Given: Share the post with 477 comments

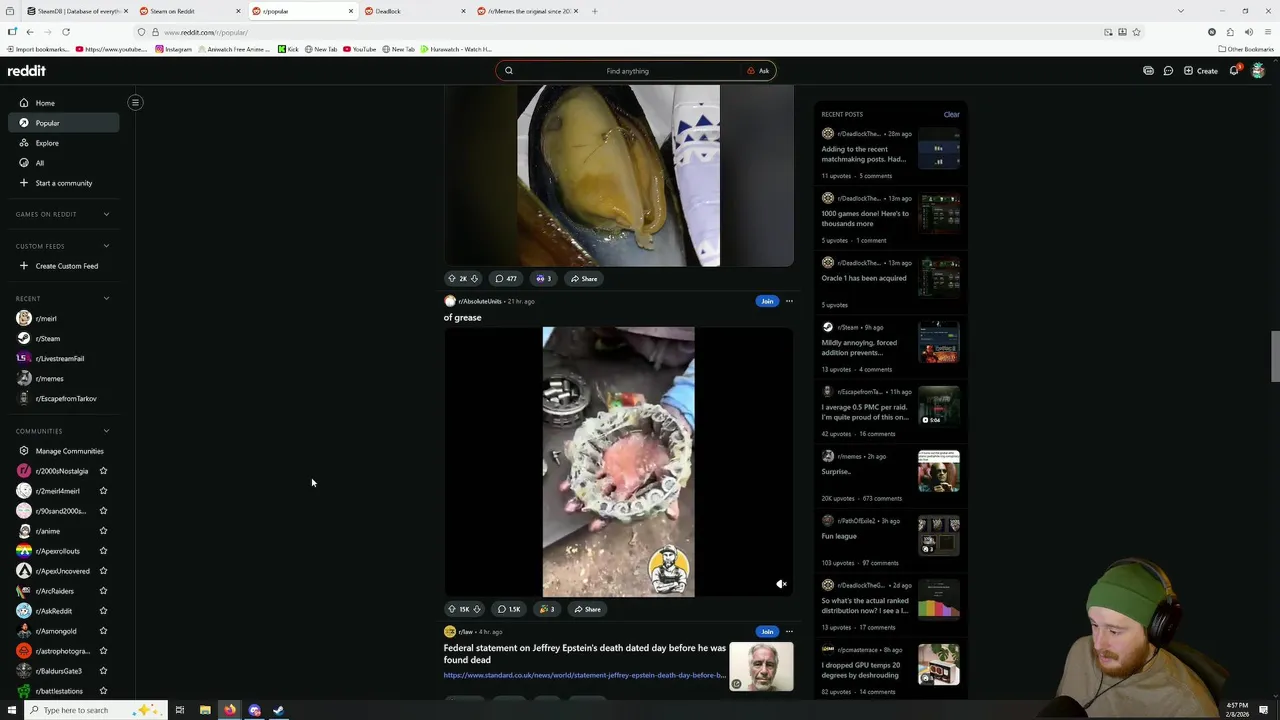Looking at the screenshot, I should [584, 279].
